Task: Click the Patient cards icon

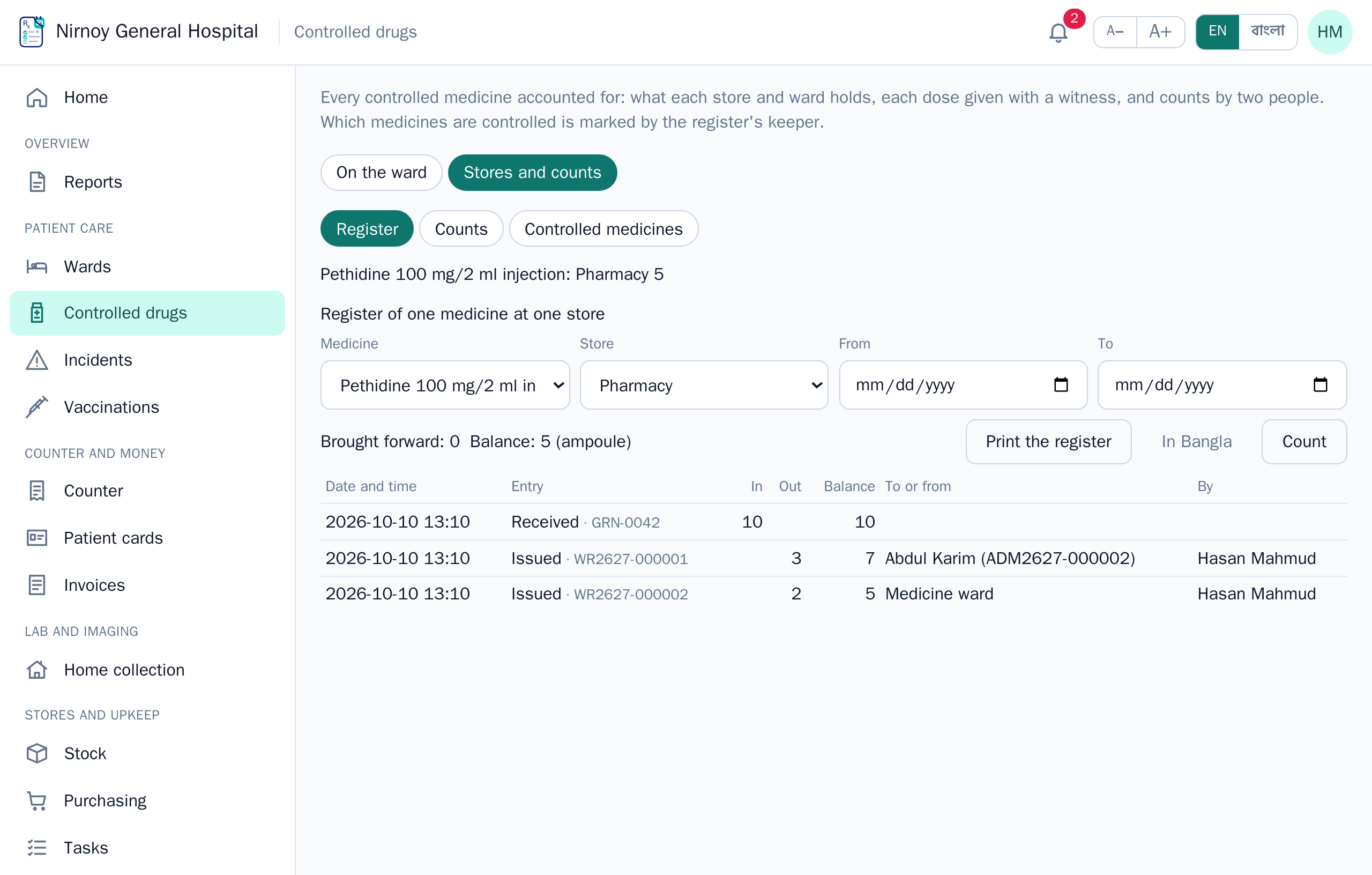Action: pos(37,538)
